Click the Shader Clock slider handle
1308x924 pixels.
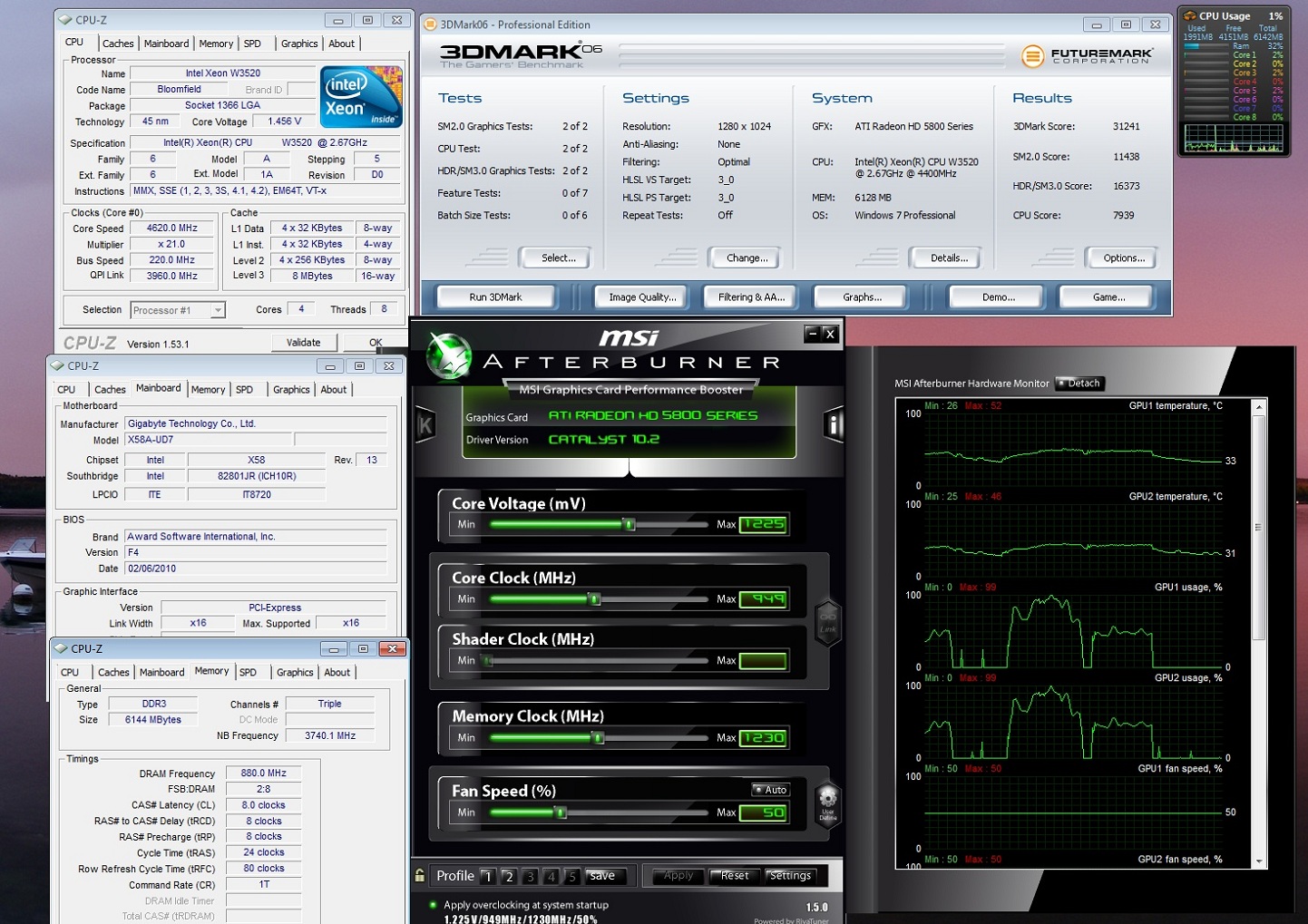[x=487, y=660]
